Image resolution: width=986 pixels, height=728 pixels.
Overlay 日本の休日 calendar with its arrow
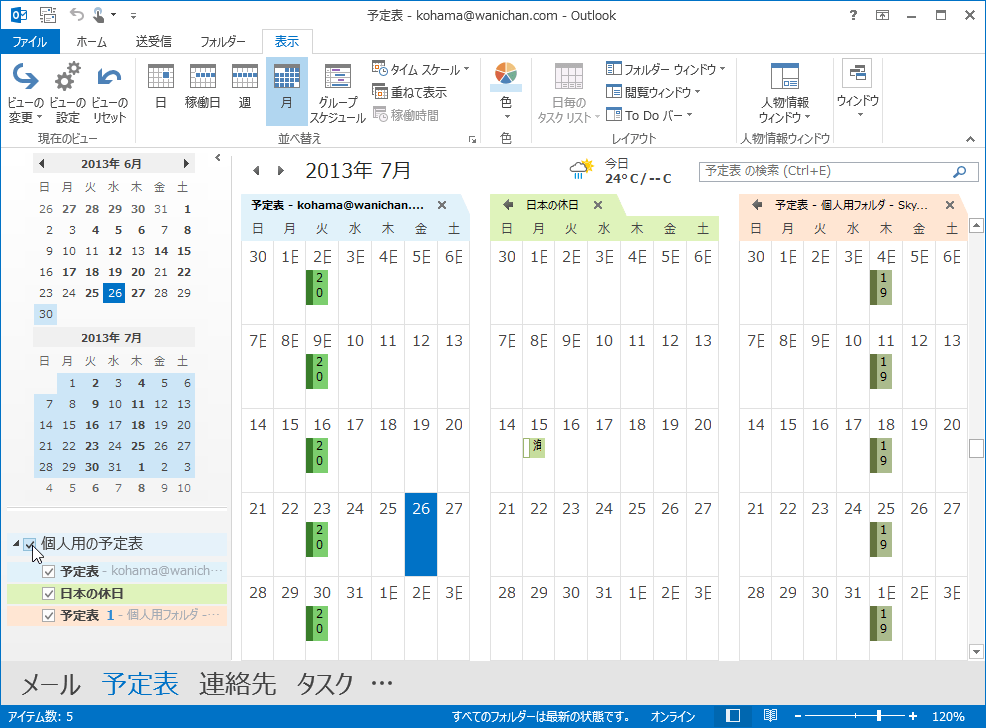point(508,205)
